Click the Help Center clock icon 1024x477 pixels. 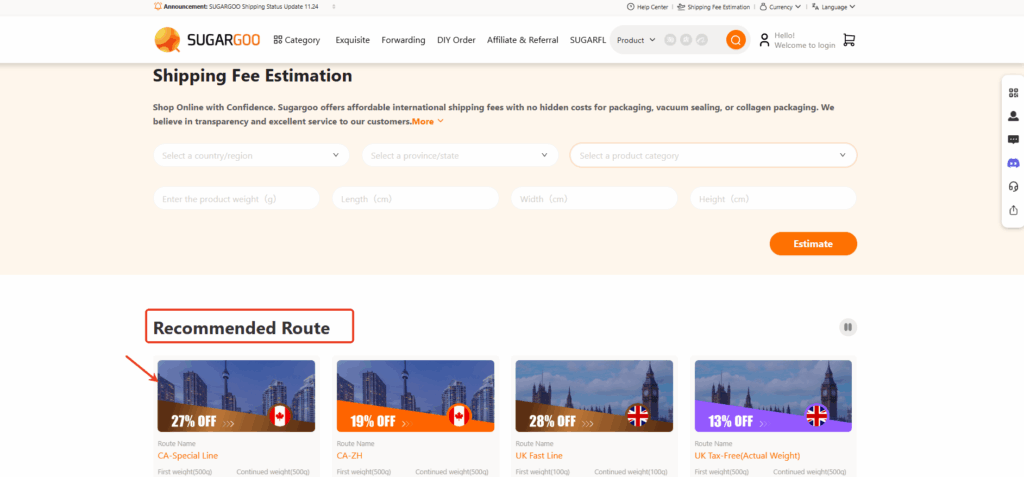(x=630, y=7)
